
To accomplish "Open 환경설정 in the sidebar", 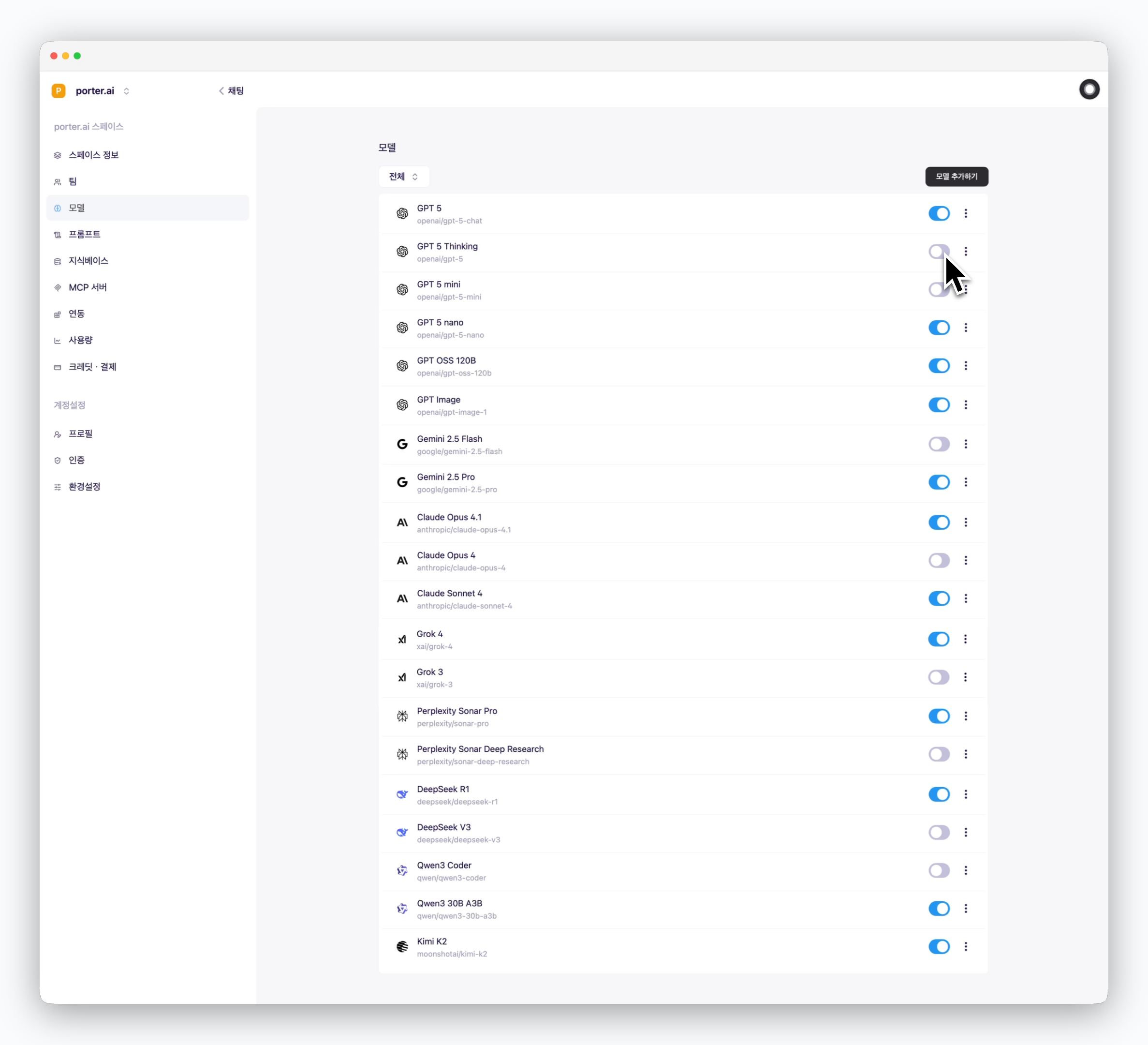I will [x=147, y=487].
